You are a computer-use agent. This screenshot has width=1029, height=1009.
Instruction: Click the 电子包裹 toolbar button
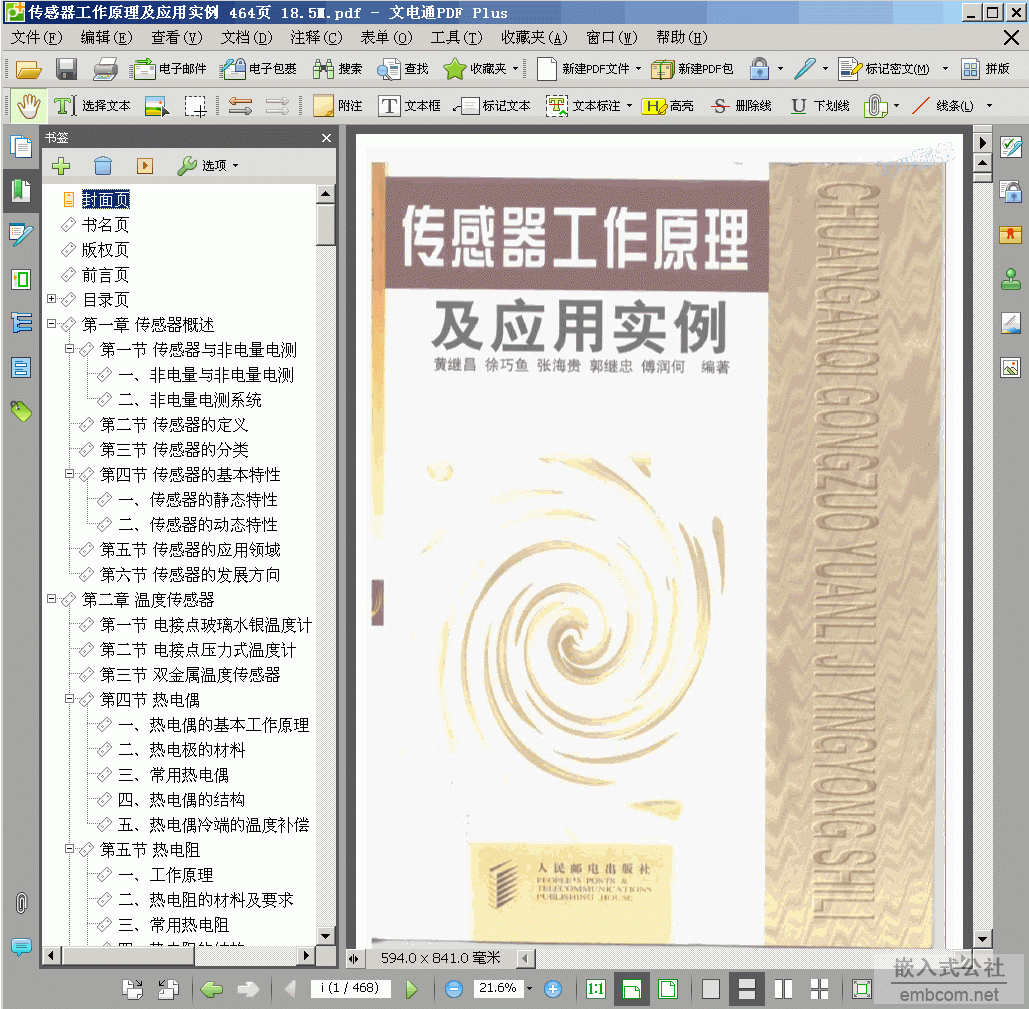[x=259, y=69]
